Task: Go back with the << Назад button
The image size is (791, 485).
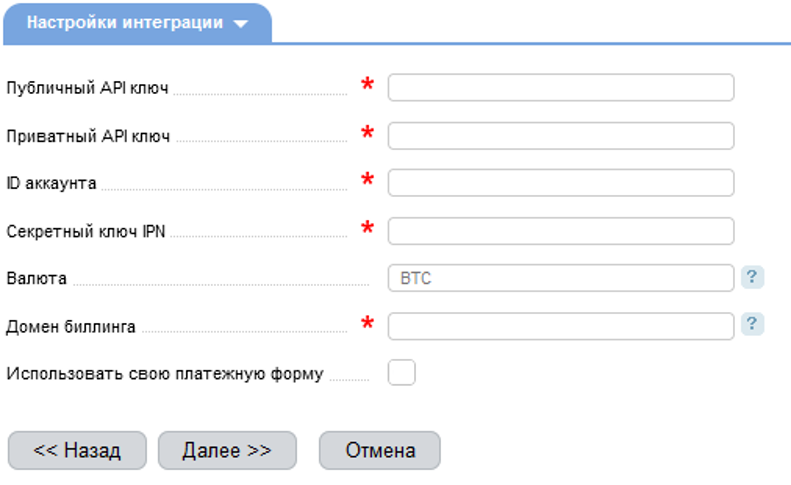Action: pyautogui.click(x=77, y=450)
